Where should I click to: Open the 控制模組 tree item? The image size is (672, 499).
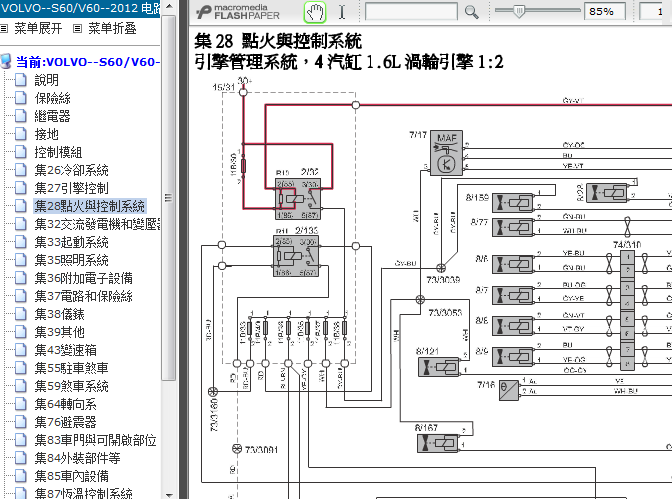coord(58,152)
